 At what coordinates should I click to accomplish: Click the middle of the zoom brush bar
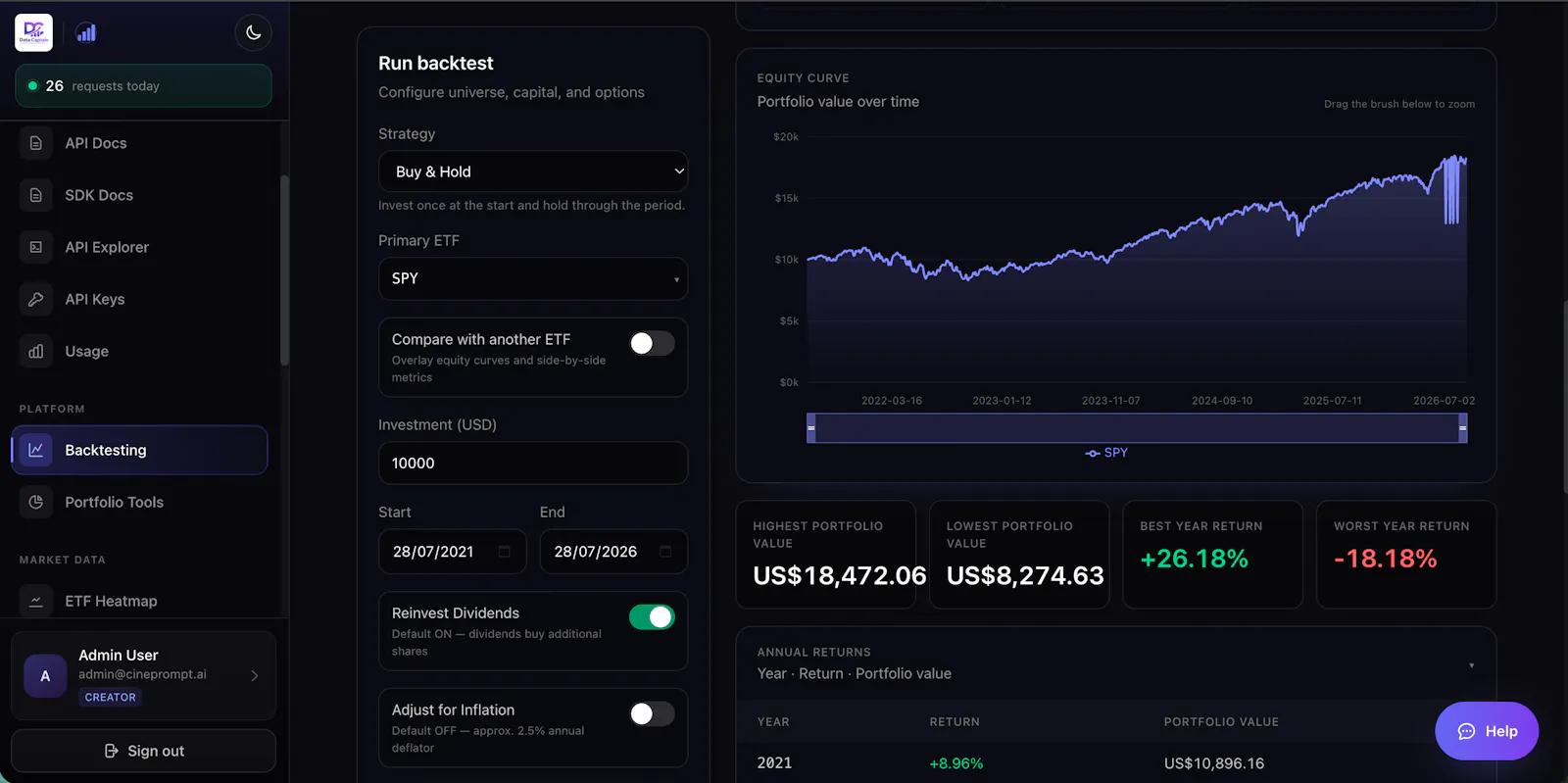[1137, 428]
